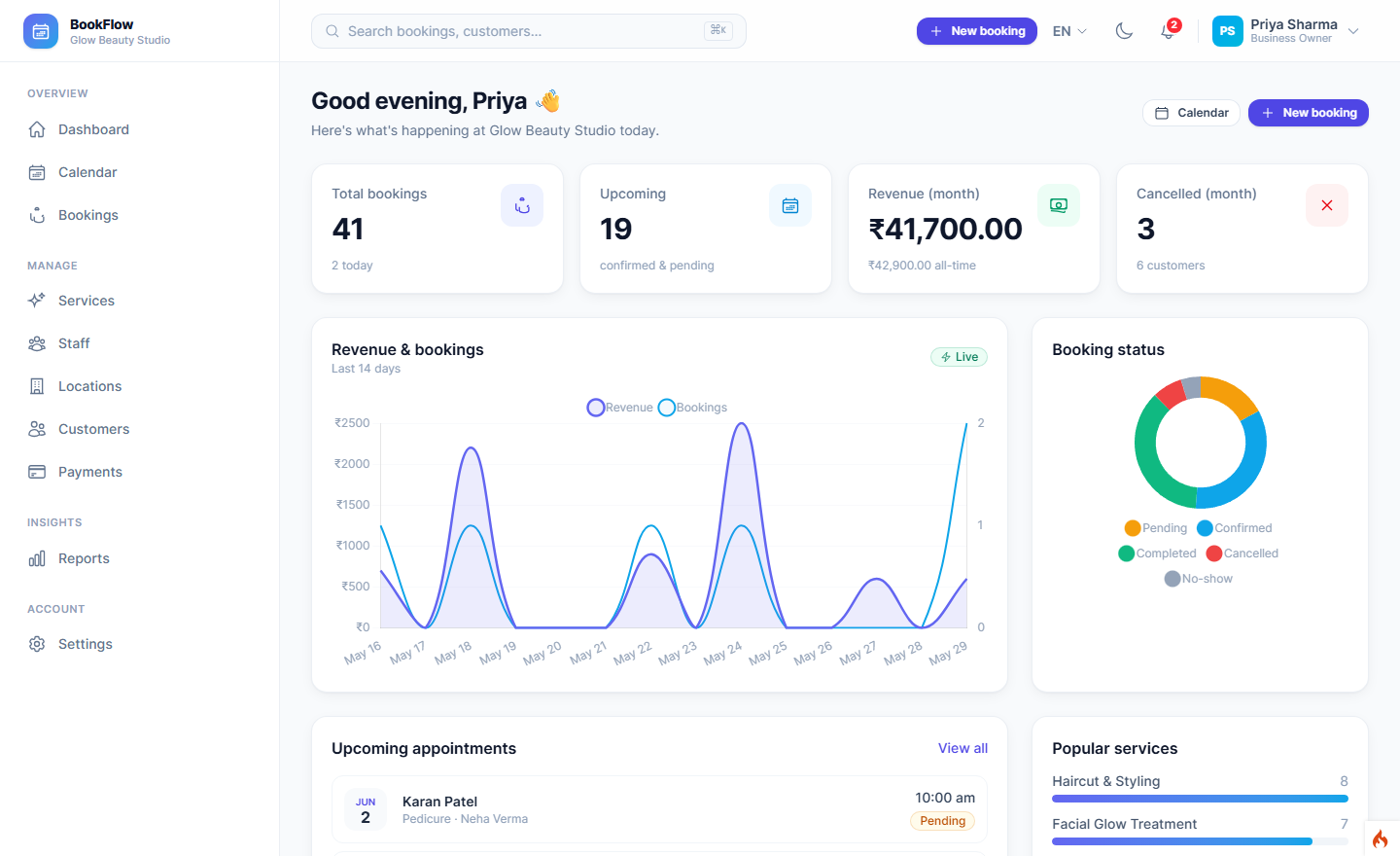Open the EN language dropdown

click(1069, 31)
